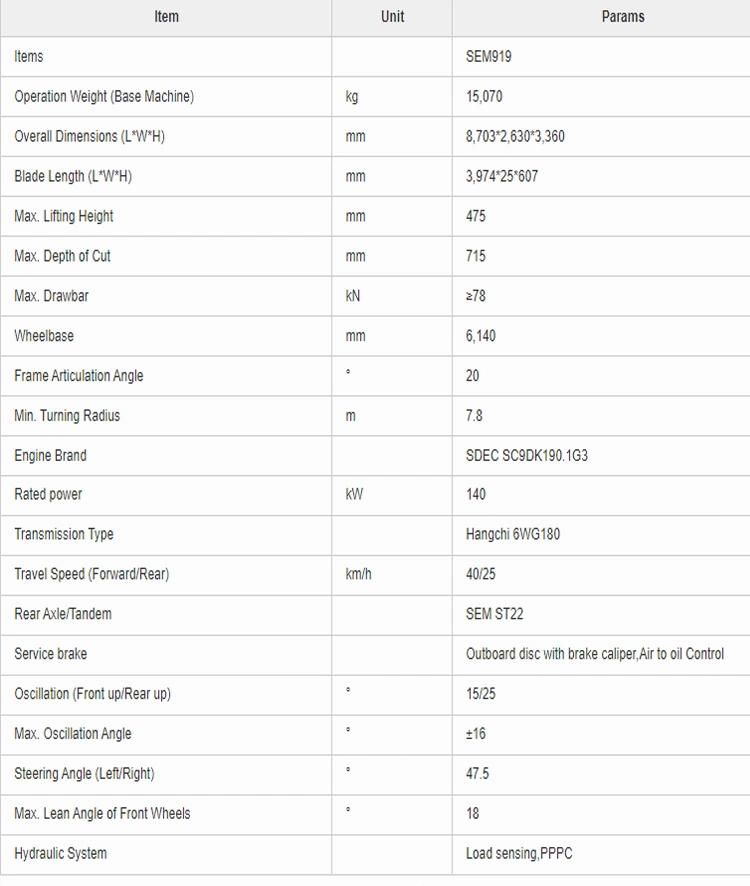Select the Min. Turning Radius value 7.8

click(x=474, y=415)
